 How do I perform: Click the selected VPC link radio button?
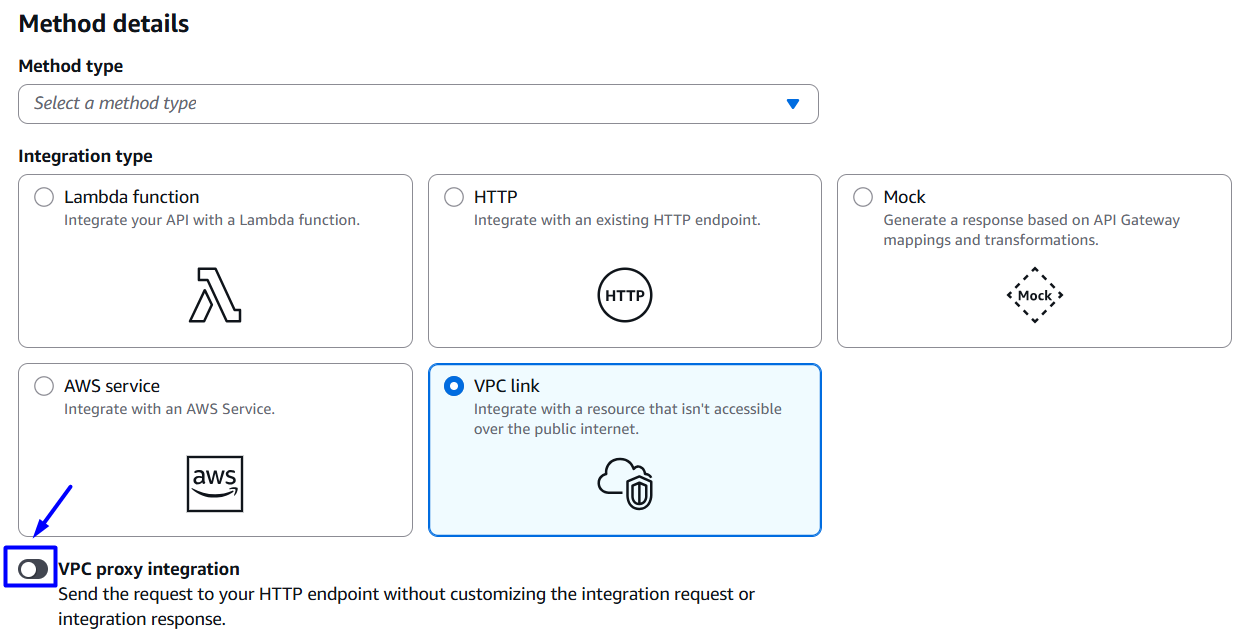pos(454,386)
